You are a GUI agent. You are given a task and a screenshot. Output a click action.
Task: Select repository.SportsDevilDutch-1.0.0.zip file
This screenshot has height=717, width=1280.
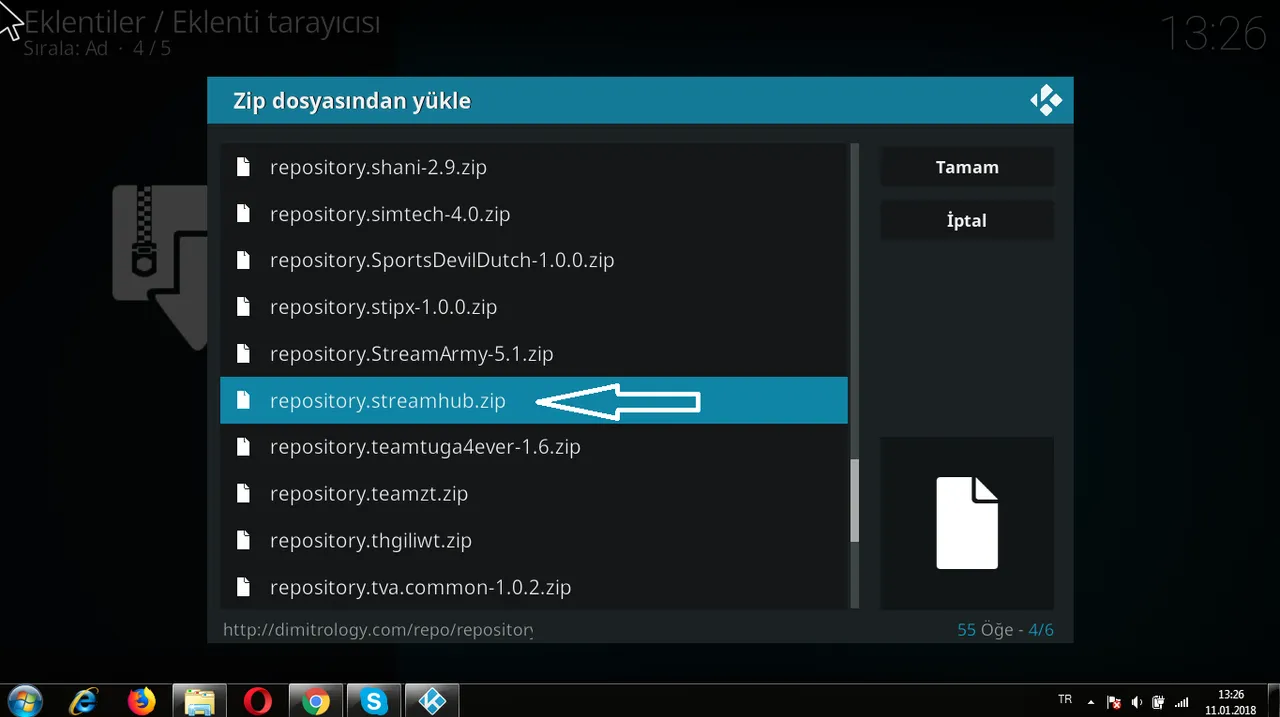tap(534, 260)
